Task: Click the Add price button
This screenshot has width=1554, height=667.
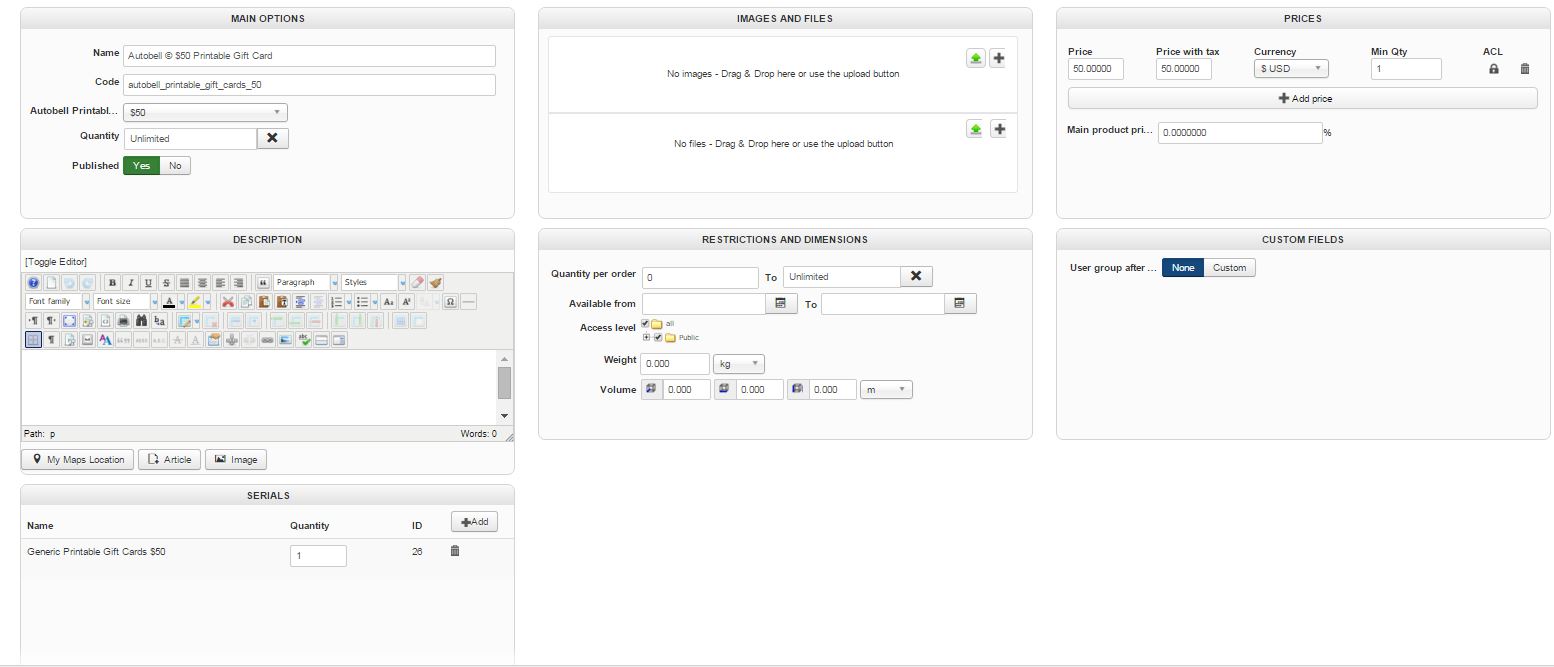Action: pyautogui.click(x=1302, y=98)
